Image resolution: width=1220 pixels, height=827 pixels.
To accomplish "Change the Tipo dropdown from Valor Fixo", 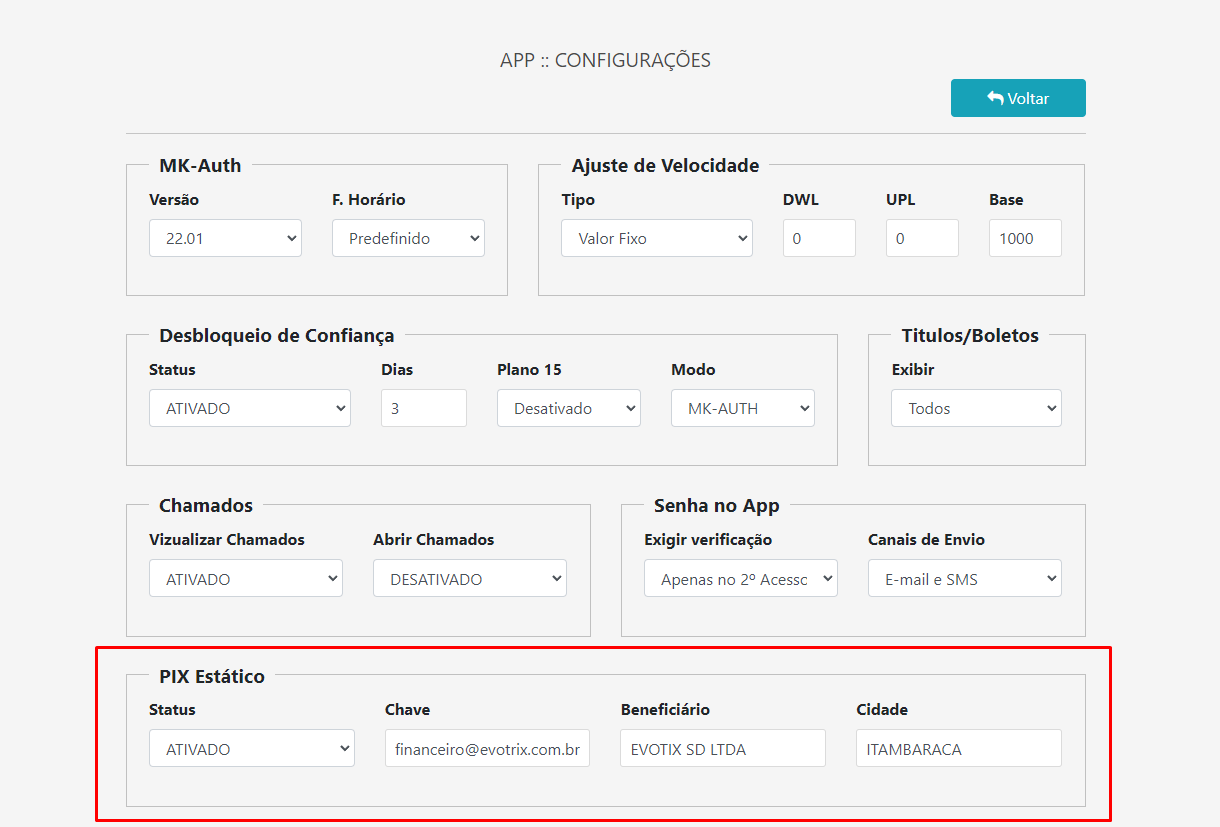I will point(656,238).
